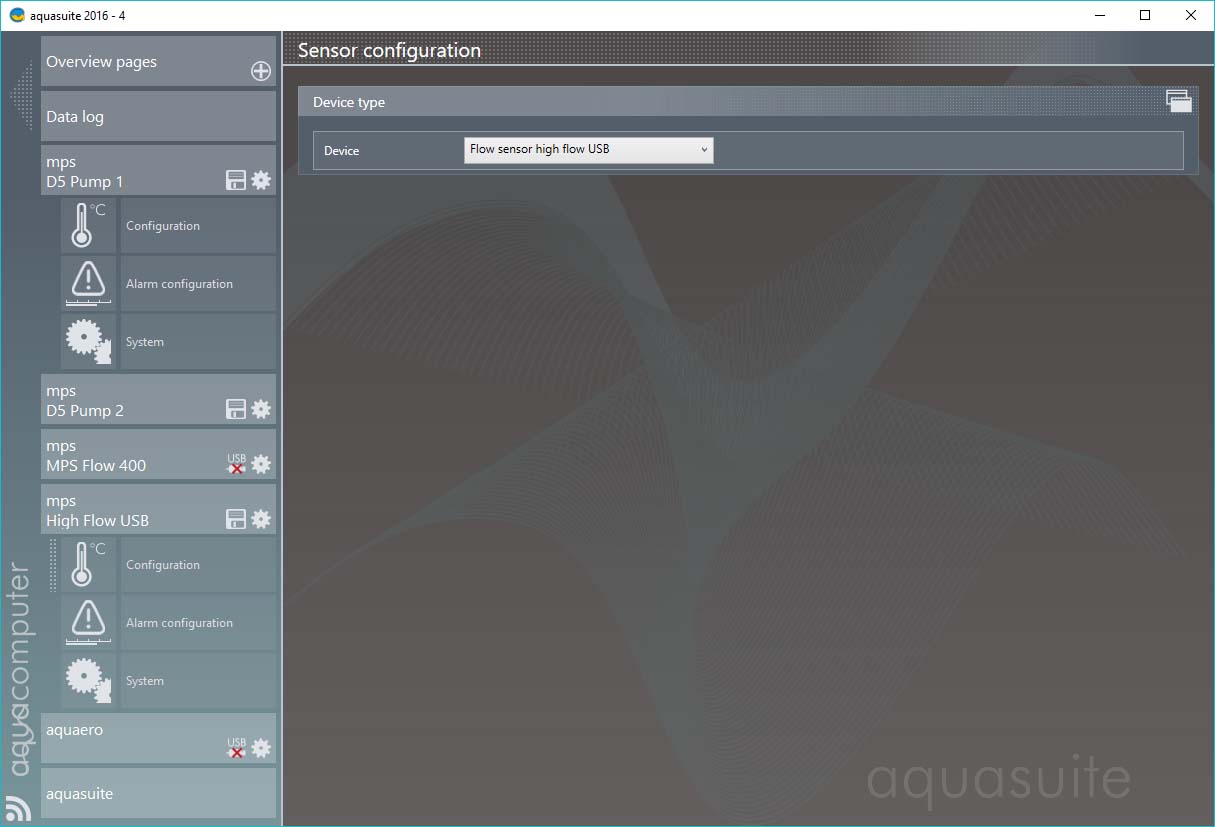Collapse sidebar using the dotted arrow handle
This screenshot has width=1215, height=827.
21,95
